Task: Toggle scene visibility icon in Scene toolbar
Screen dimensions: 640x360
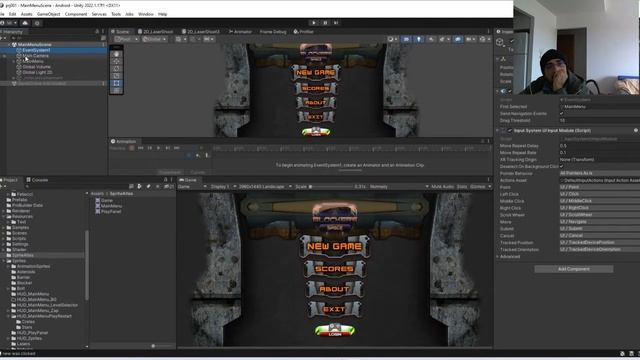Action: pyautogui.click(x=458, y=39)
